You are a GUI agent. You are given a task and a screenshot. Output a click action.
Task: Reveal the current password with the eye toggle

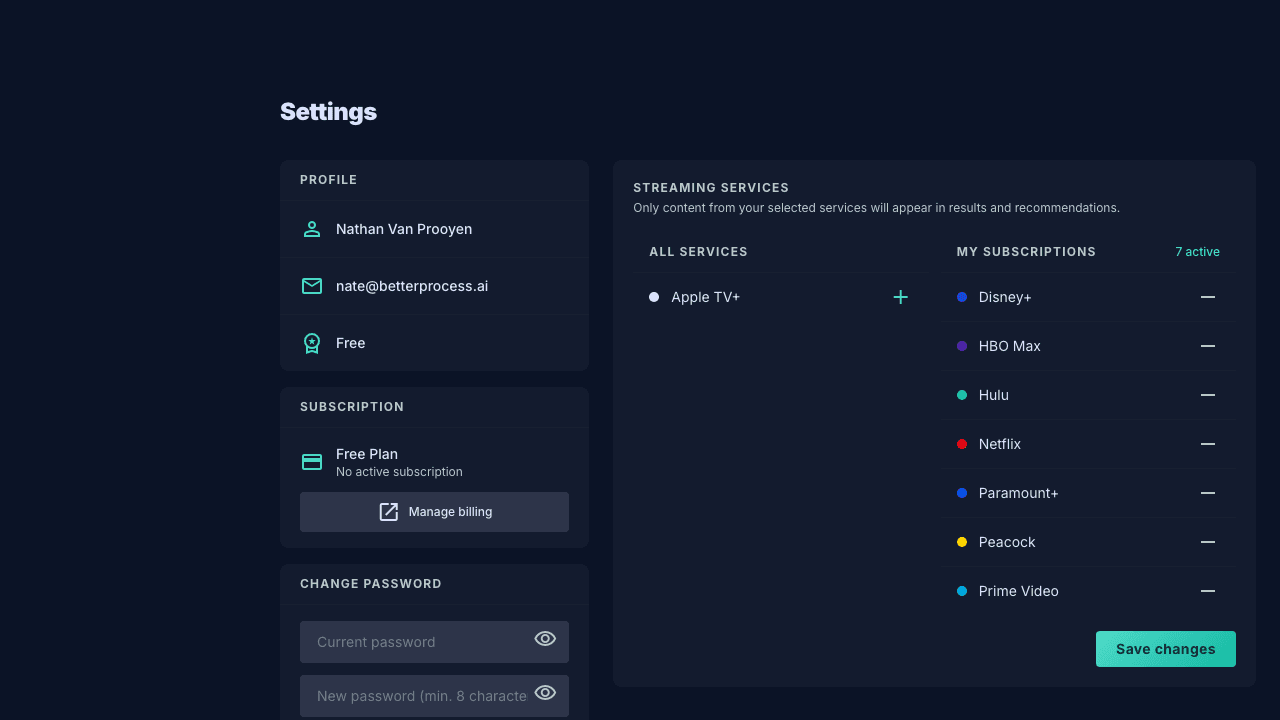point(545,638)
